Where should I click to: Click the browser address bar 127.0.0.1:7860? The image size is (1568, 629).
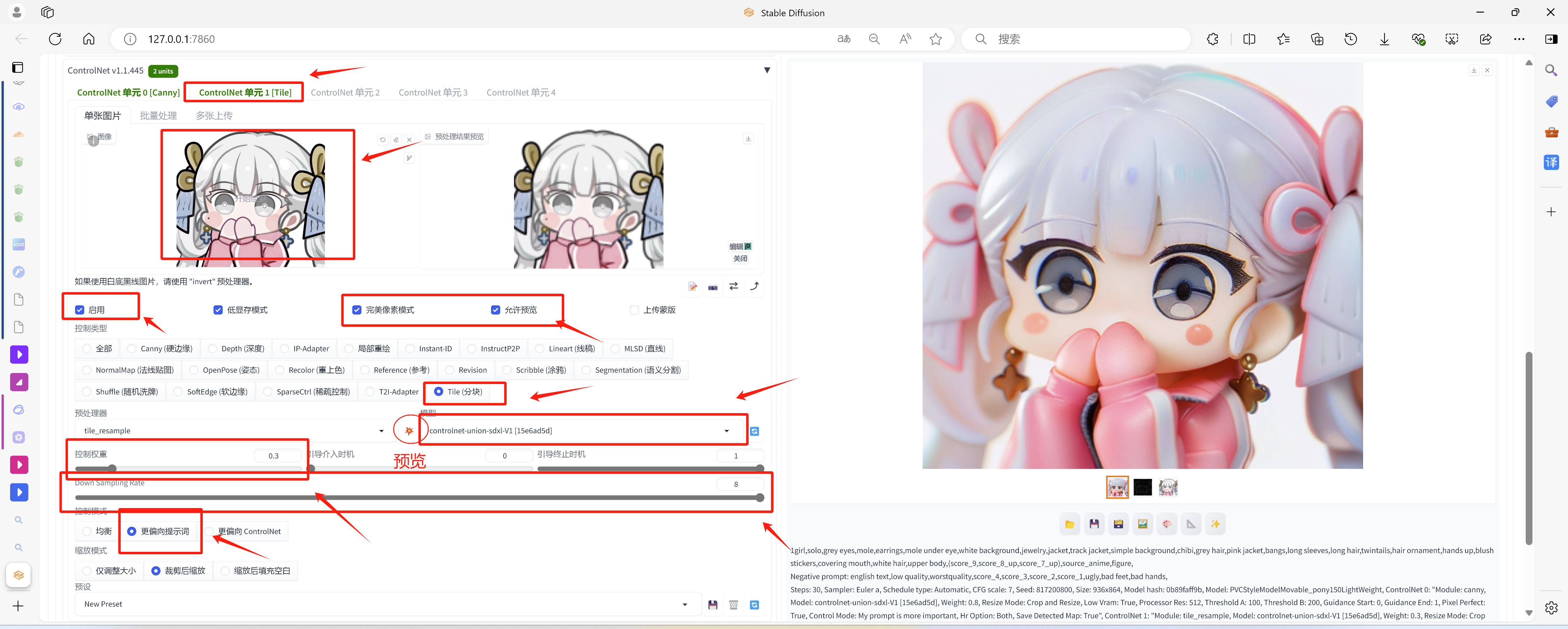475,39
